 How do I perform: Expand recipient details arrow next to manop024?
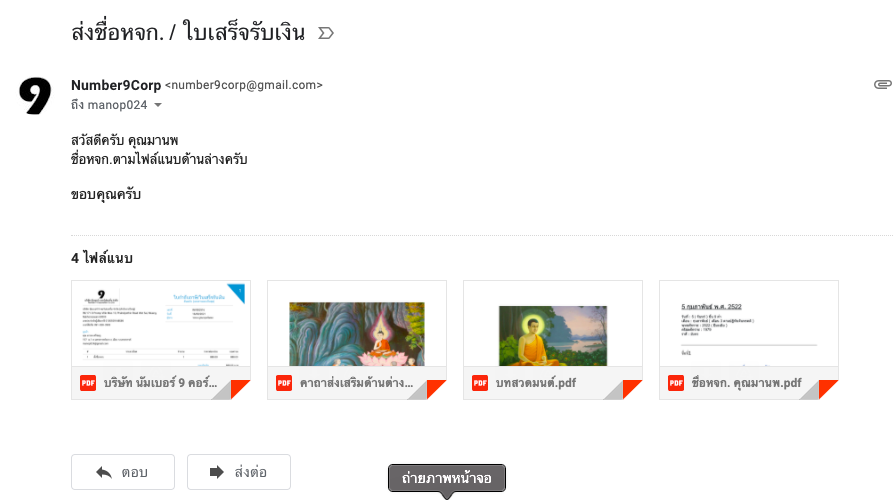point(158,105)
